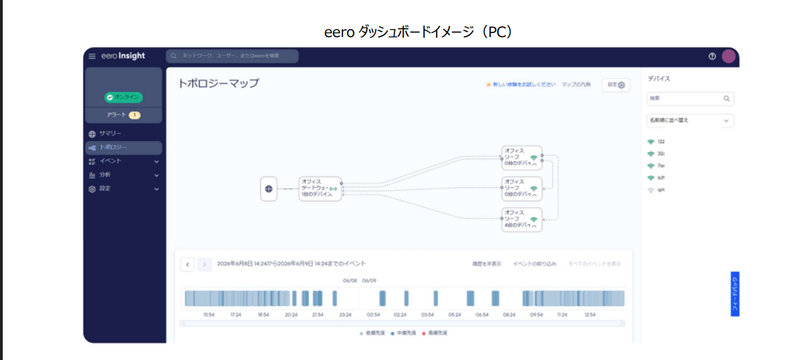800x360 pixels.
Task: Open the マップの凡例 legend link
Action: [x=576, y=85]
